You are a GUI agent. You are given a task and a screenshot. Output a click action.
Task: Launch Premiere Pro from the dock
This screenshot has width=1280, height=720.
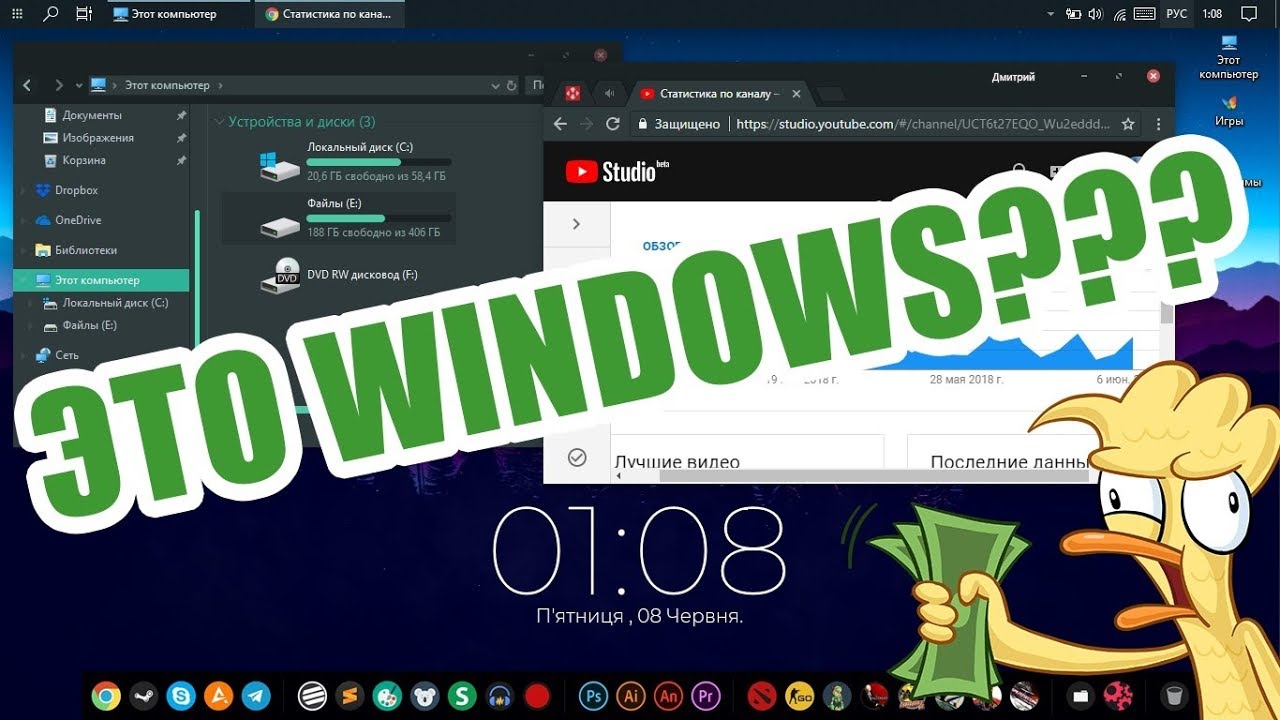click(706, 695)
